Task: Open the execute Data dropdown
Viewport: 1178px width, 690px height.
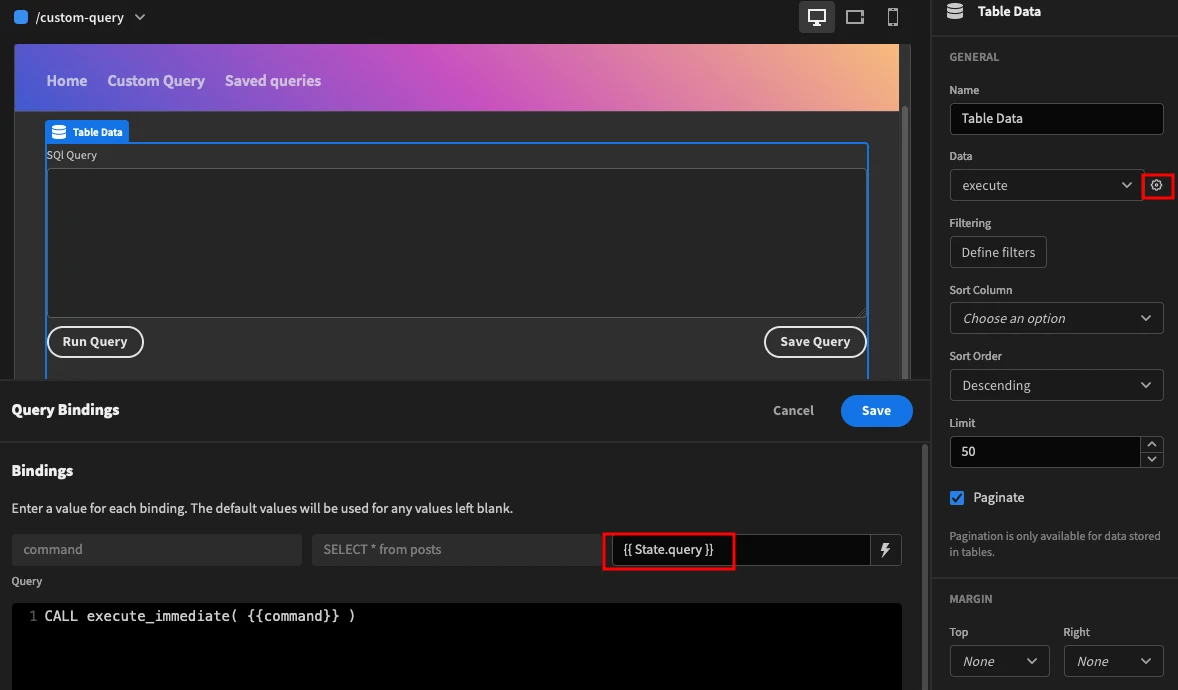Action: tap(1047, 185)
